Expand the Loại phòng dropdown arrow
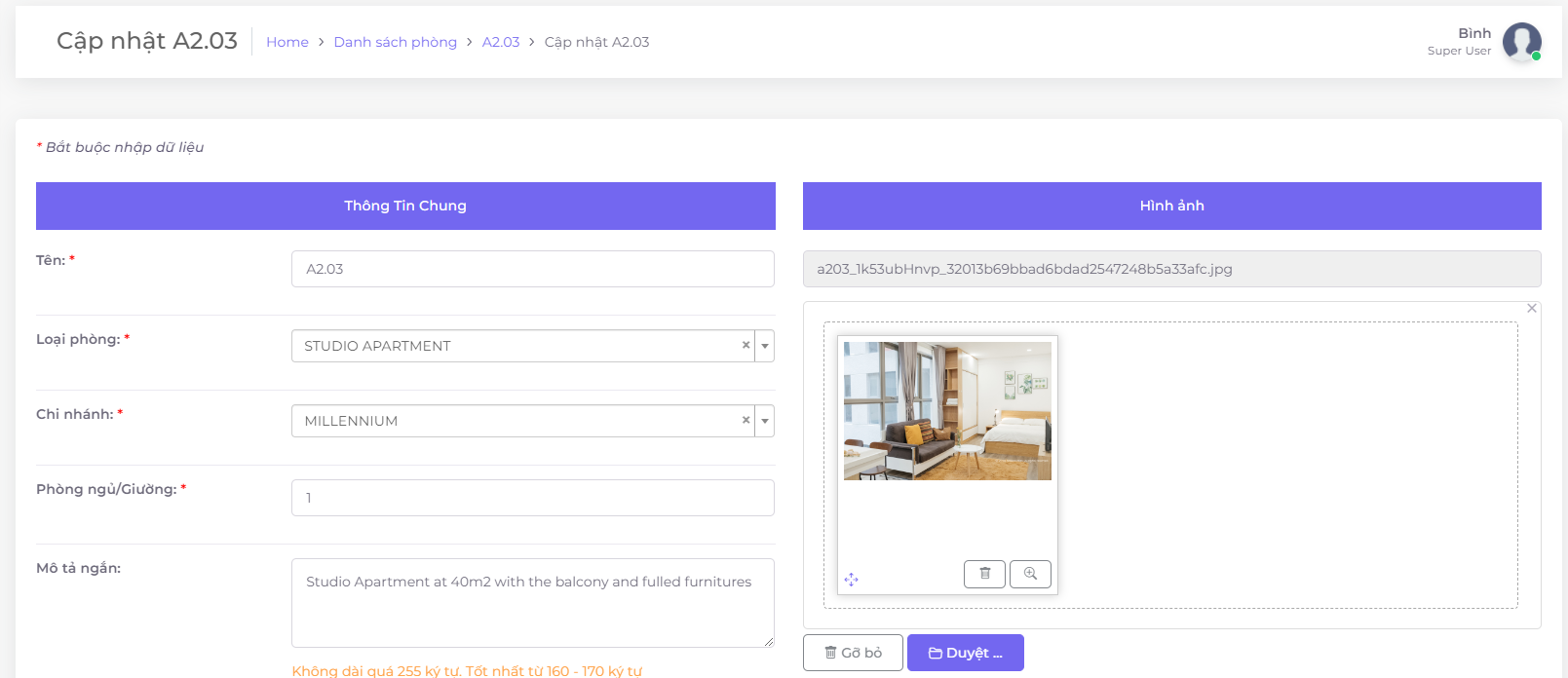1568x678 pixels. [x=765, y=346]
